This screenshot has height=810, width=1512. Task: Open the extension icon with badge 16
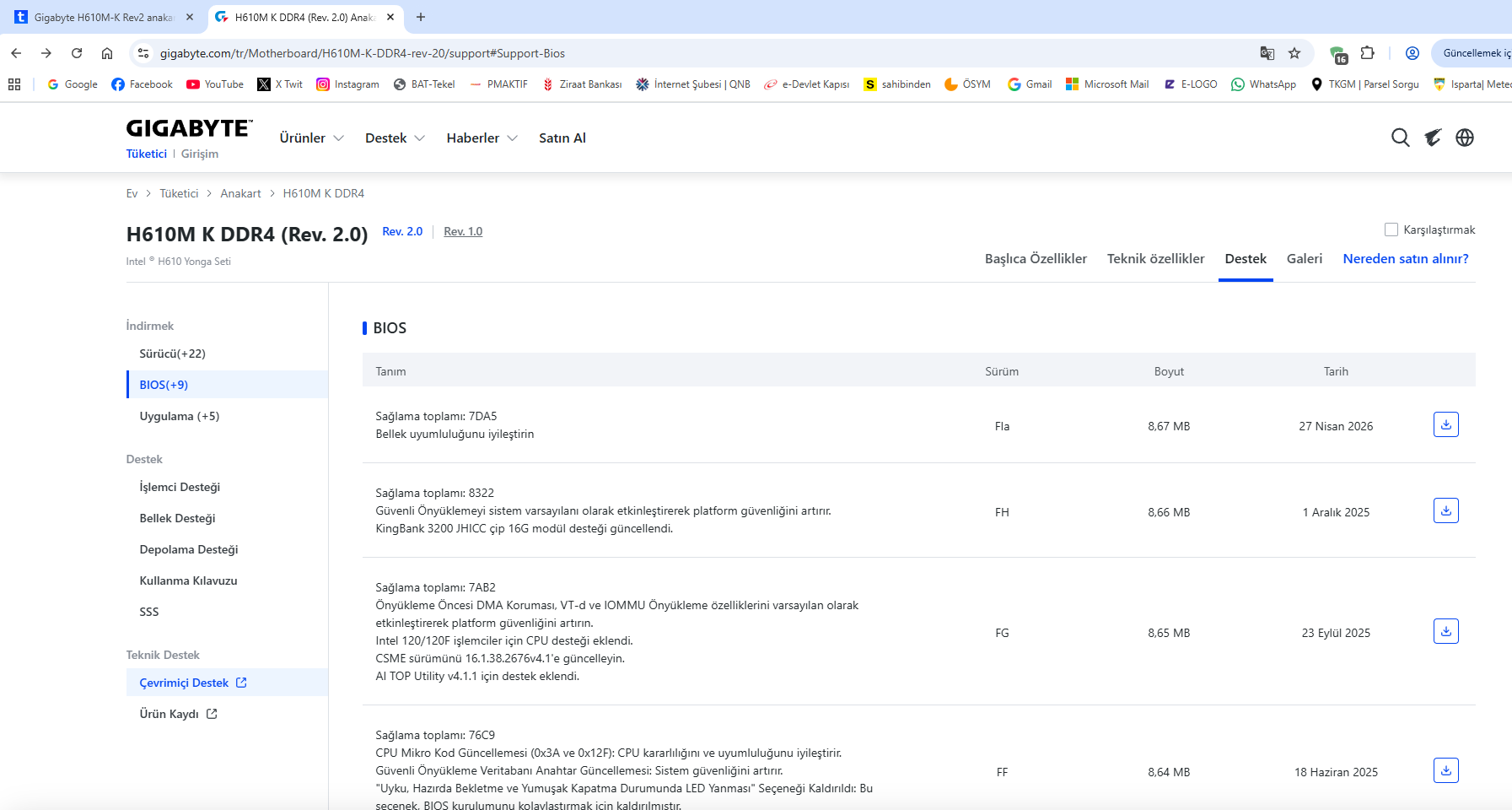1338,55
